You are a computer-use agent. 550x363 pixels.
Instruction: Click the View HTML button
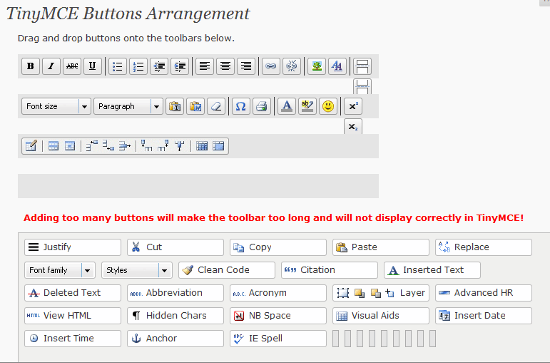(73, 316)
